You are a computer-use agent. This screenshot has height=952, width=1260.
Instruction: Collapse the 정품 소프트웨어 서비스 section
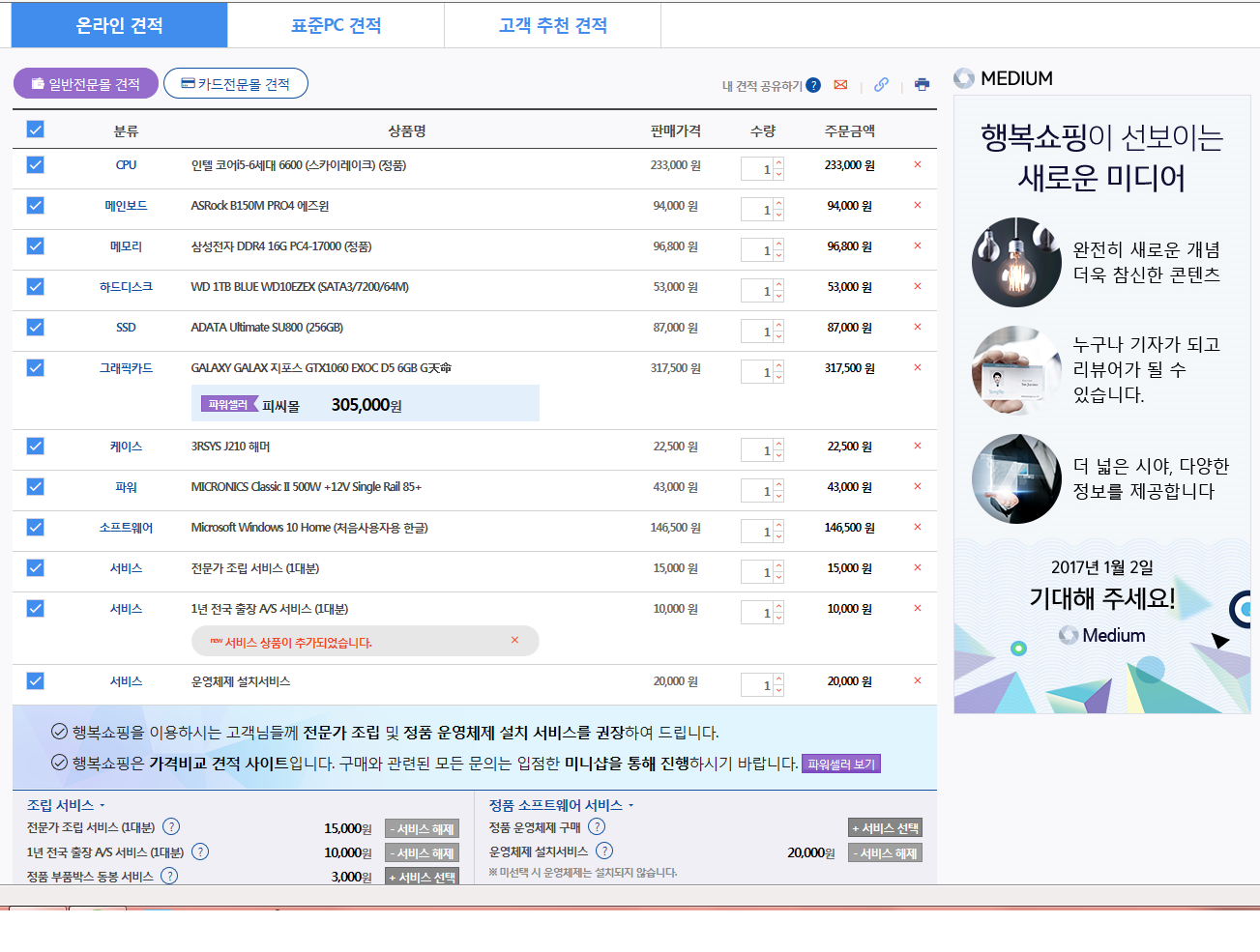click(x=631, y=806)
